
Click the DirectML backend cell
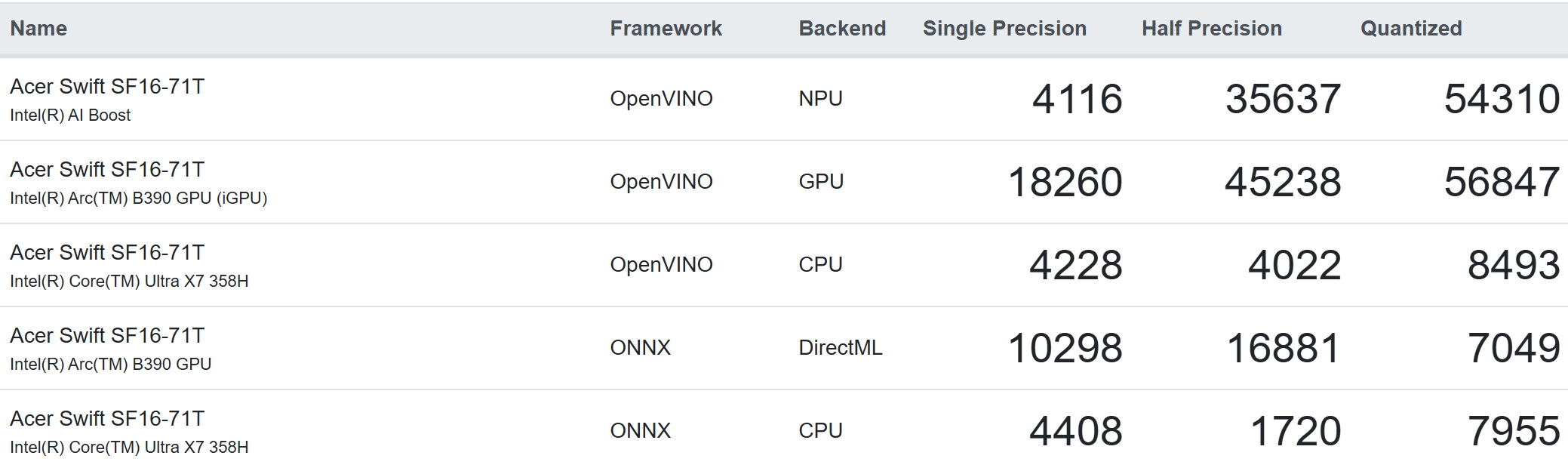(840, 348)
